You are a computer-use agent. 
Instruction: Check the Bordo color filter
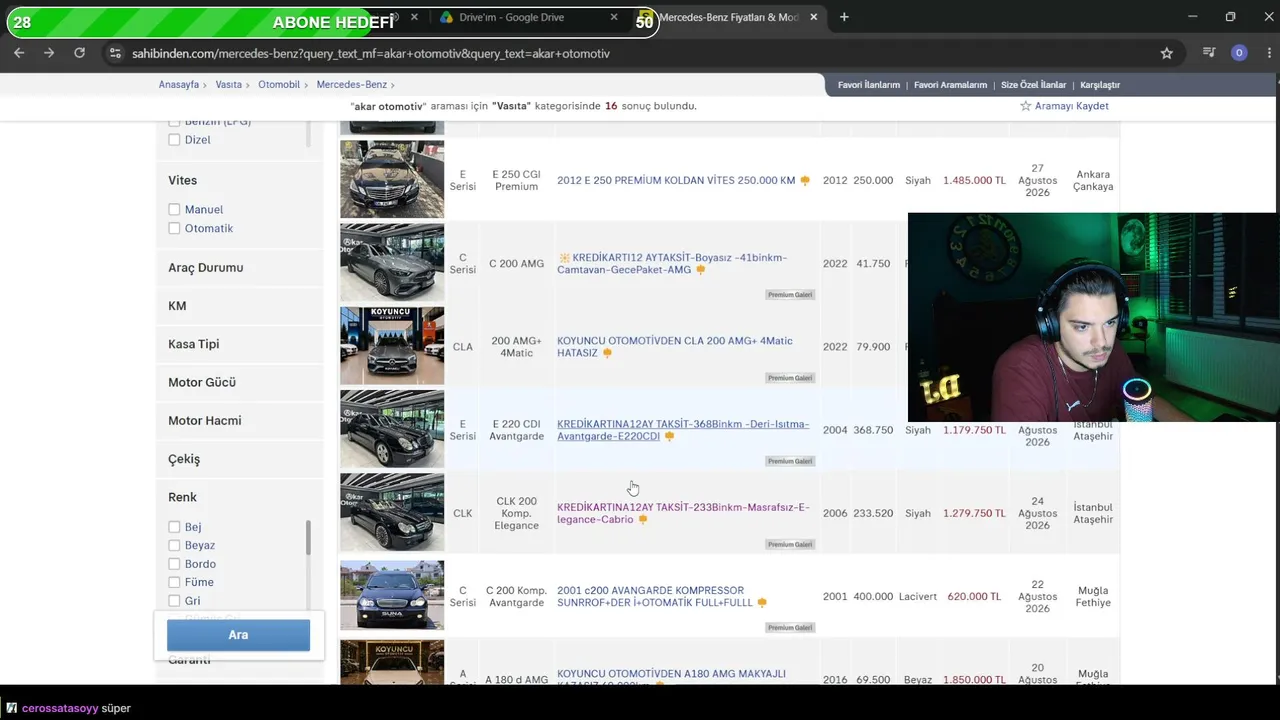click(174, 564)
